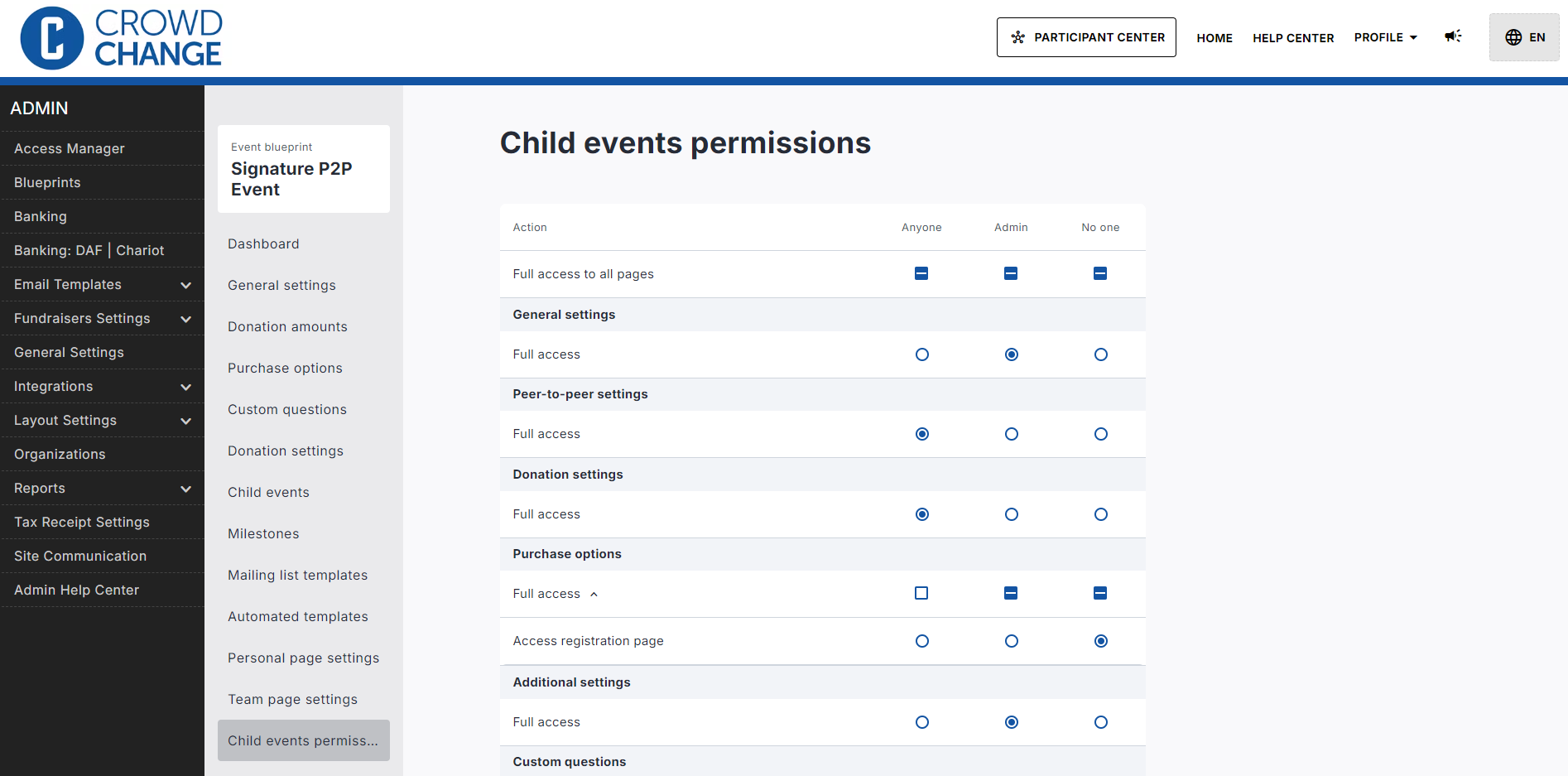Check Anyone box for Purchase options Full access
Viewport: 1568px width, 776px height.
[x=921, y=593]
